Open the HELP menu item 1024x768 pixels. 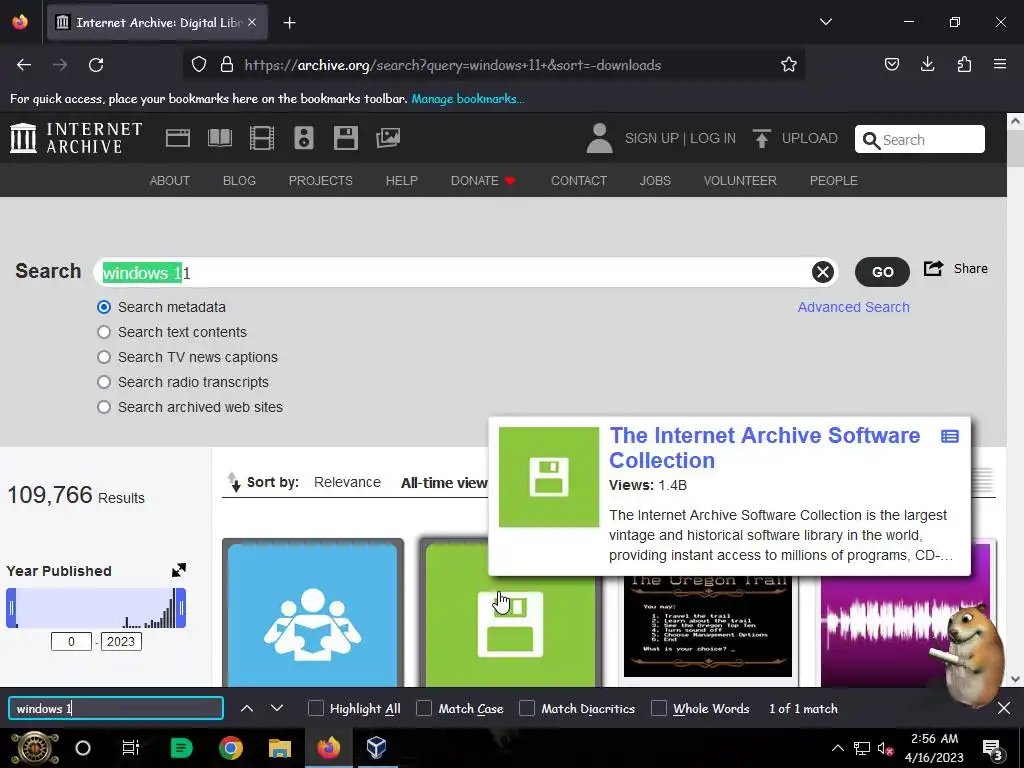[x=402, y=181]
